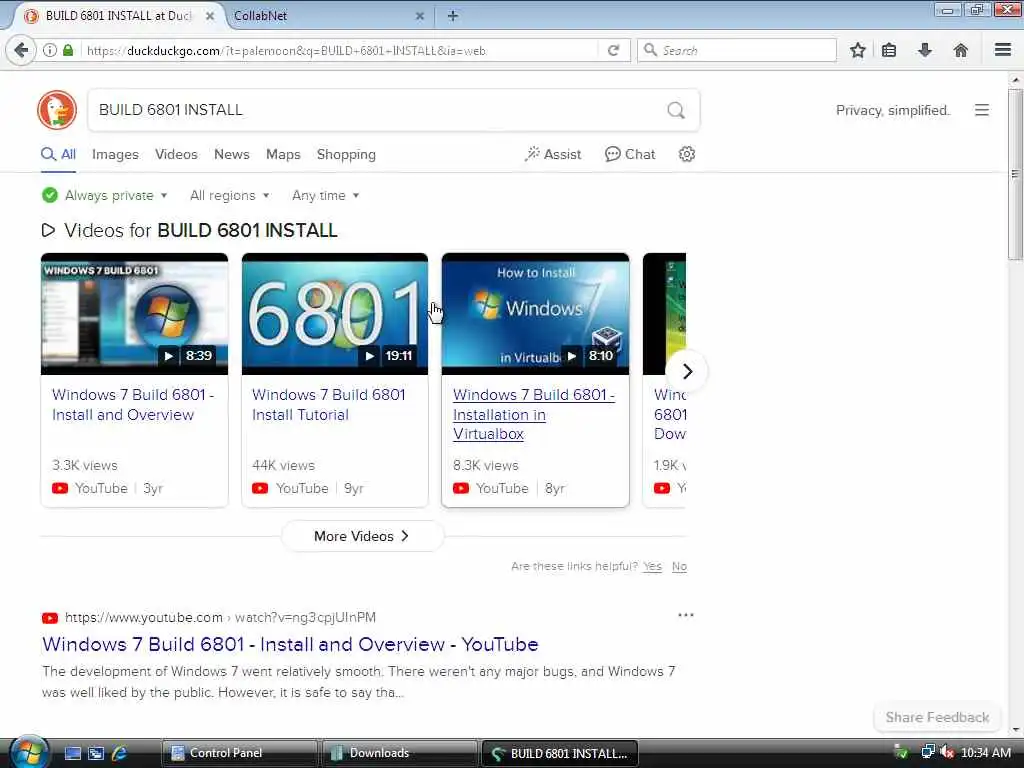Image resolution: width=1024 pixels, height=768 pixels.
Task: Open DuckDuckGo side menu icon
Action: pyautogui.click(x=982, y=110)
